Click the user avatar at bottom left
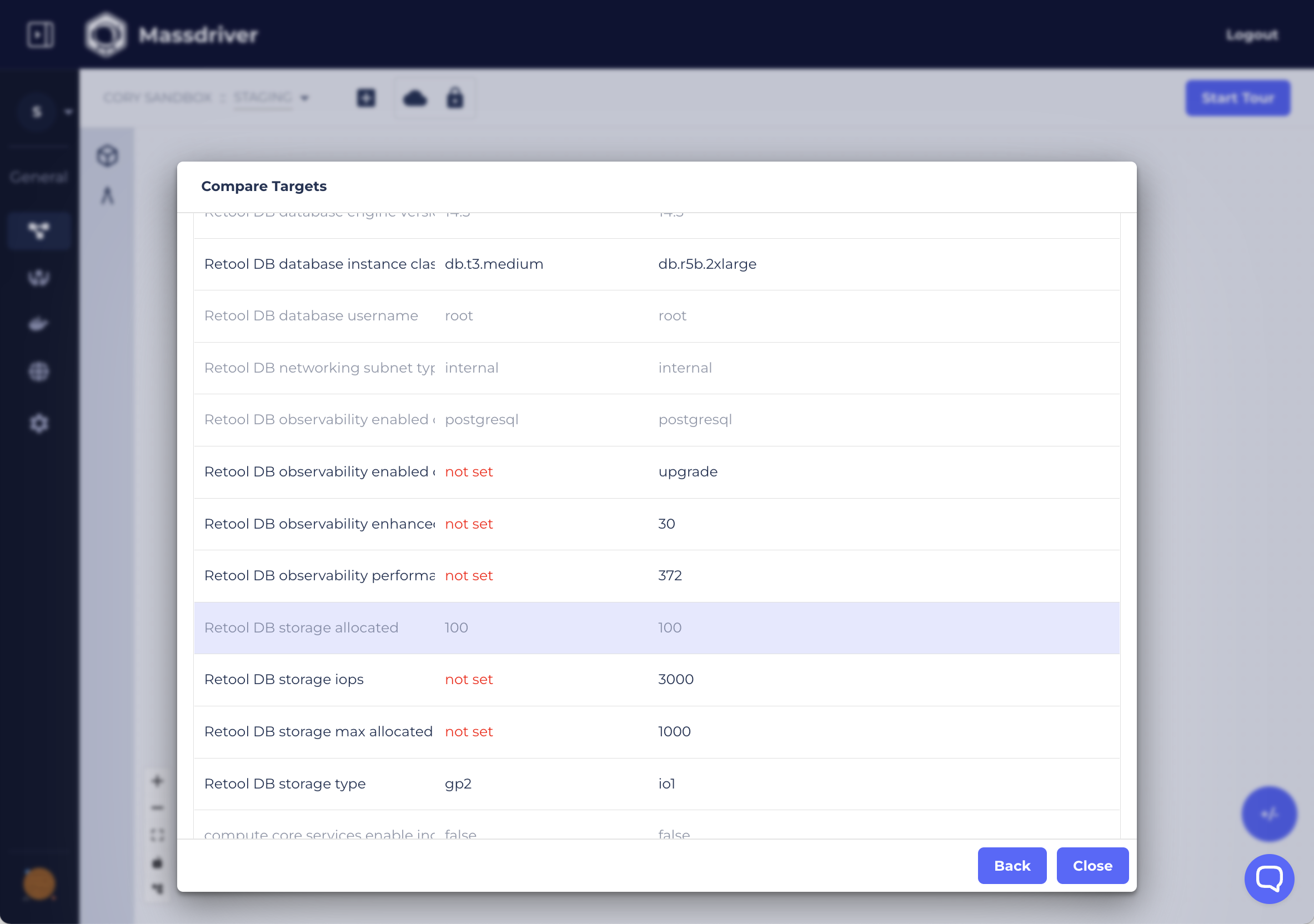Screen dimensions: 1314x924 pyautogui.click(x=39, y=884)
